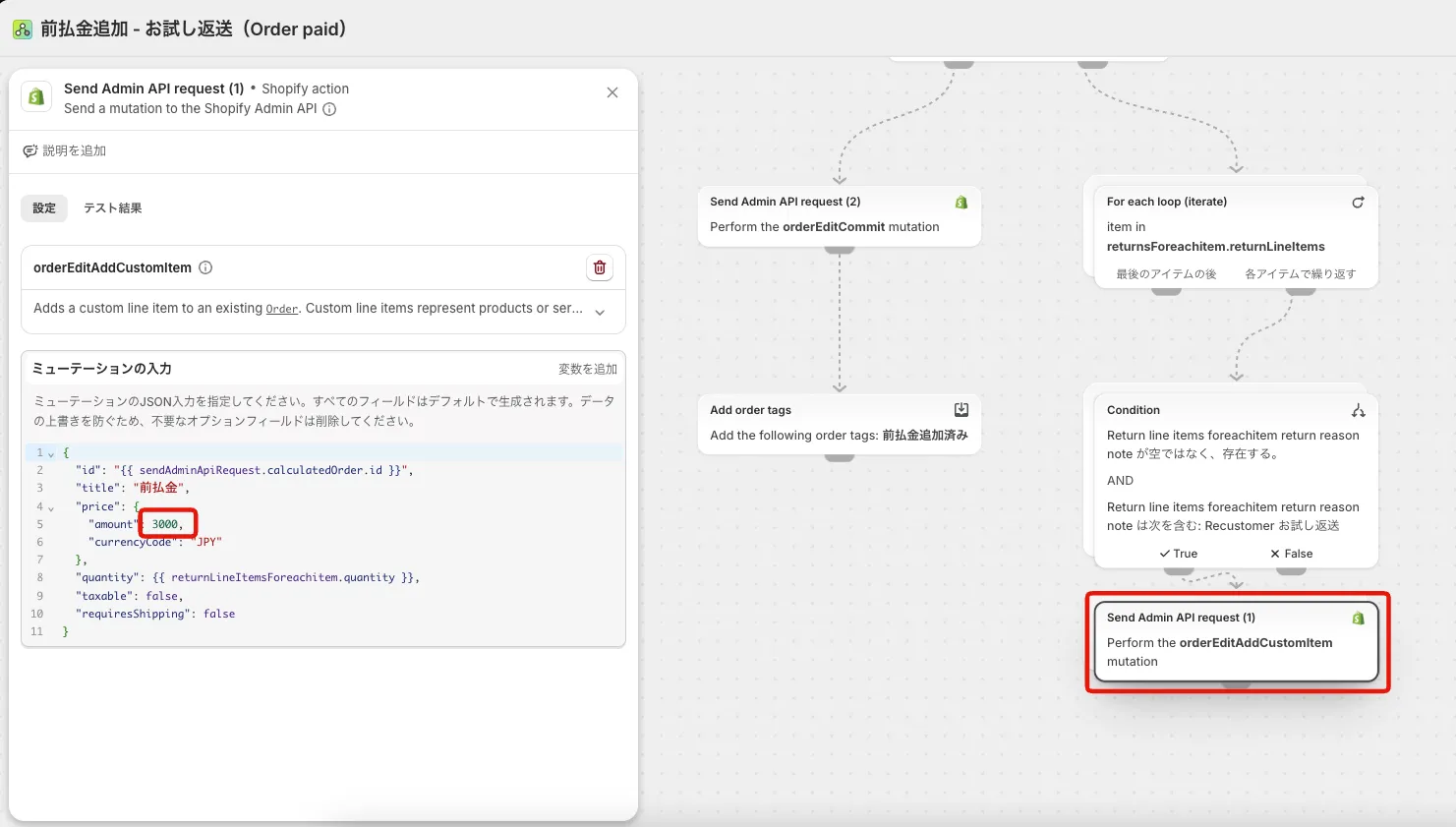Viewport: 1456px width, 827px height.
Task: Click the title value "前払金" in editor
Action: tap(159, 488)
